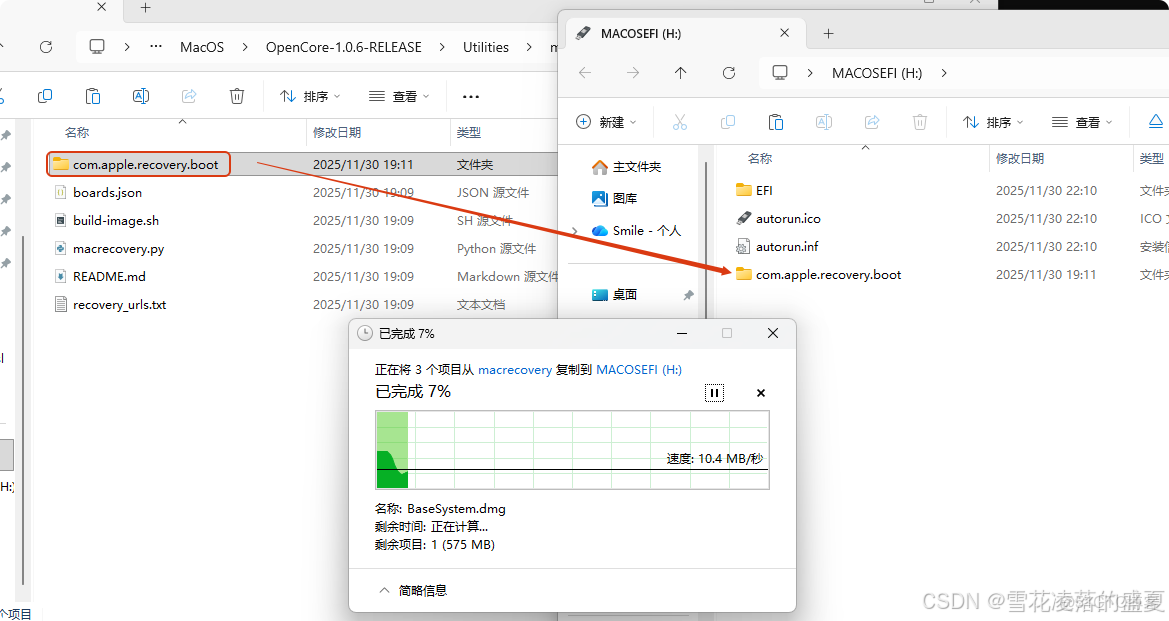Open the 查看 (View) dropdown
The width and height of the screenshot is (1169, 621).
click(396, 96)
